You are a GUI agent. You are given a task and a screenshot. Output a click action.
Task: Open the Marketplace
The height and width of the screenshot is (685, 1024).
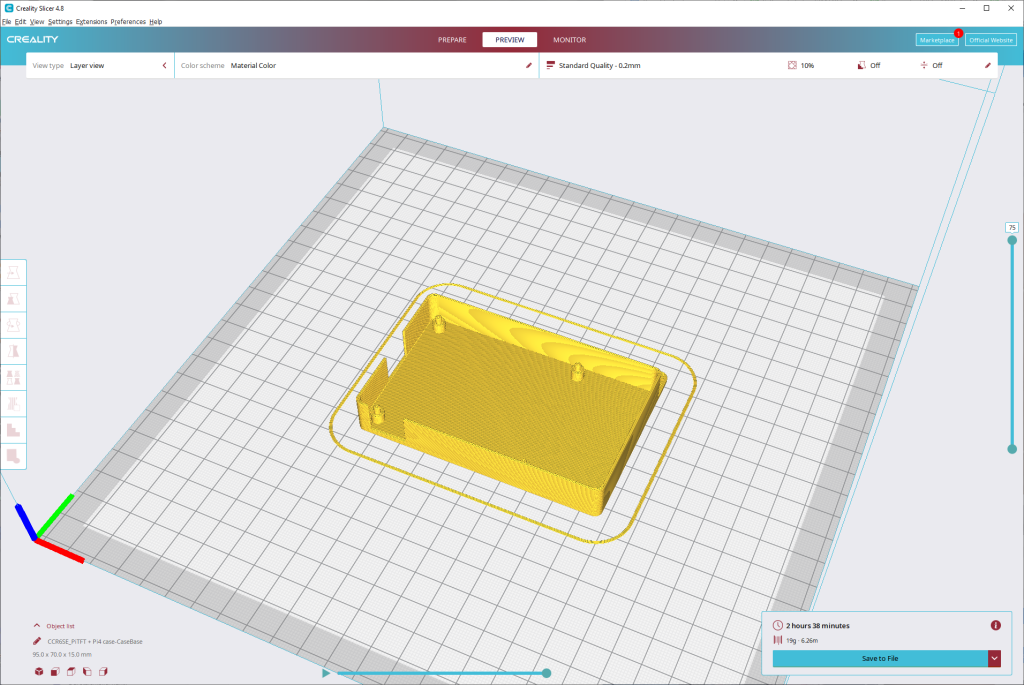(x=937, y=40)
